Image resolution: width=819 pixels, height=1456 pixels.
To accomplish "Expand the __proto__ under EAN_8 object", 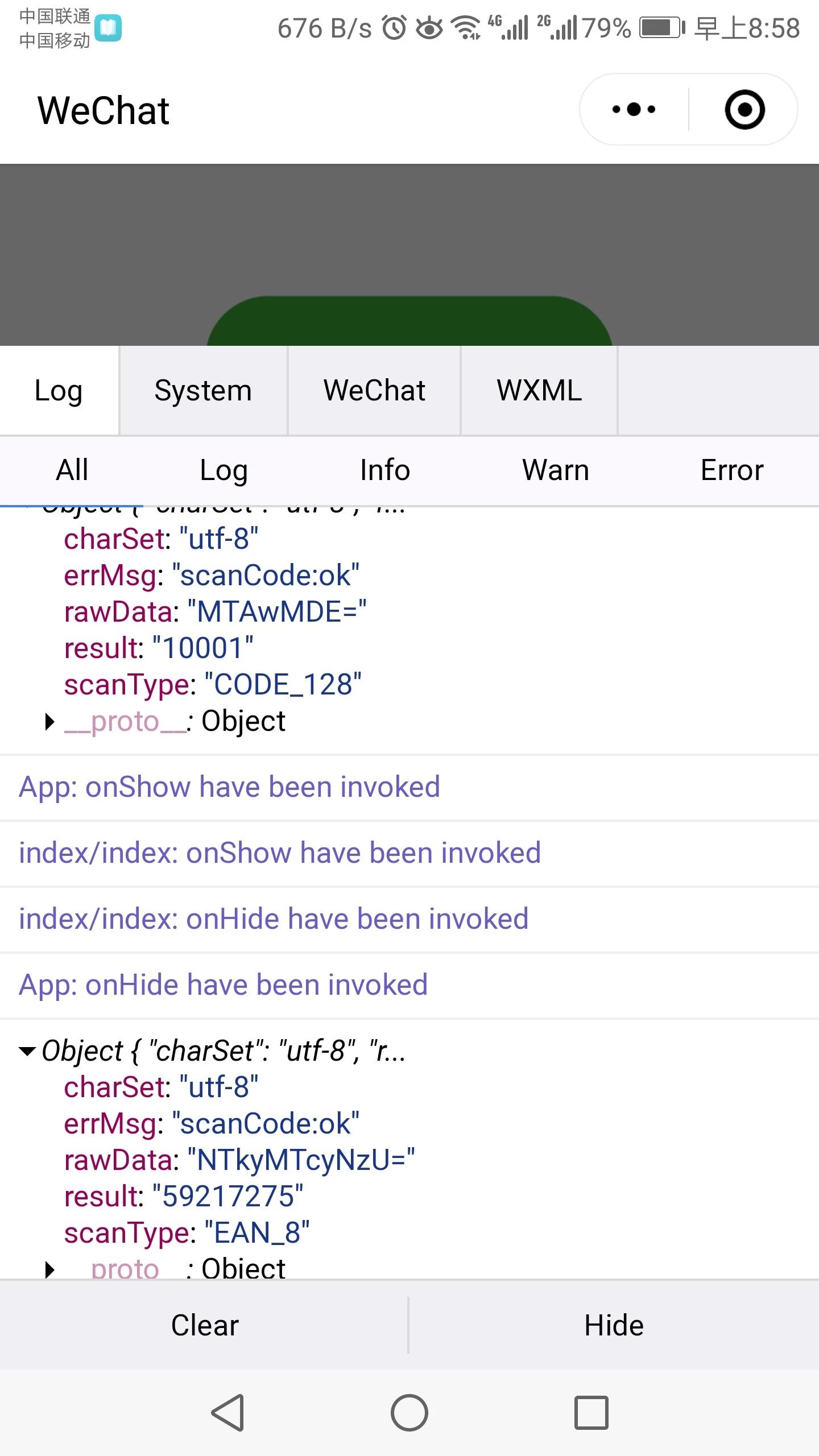I will point(50,1269).
